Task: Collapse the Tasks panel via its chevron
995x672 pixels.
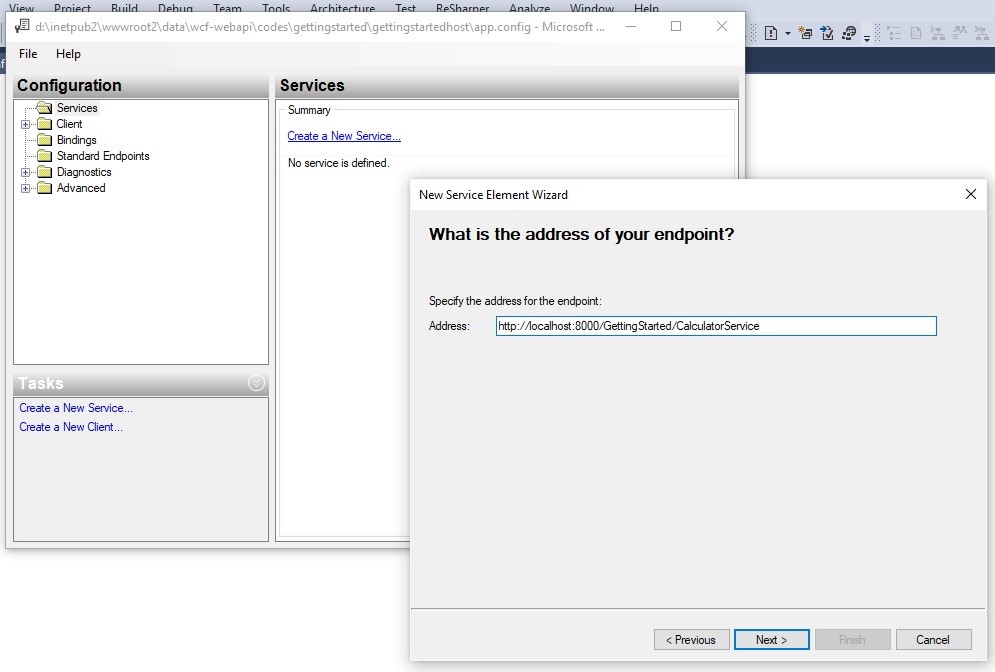Action: click(x=256, y=383)
